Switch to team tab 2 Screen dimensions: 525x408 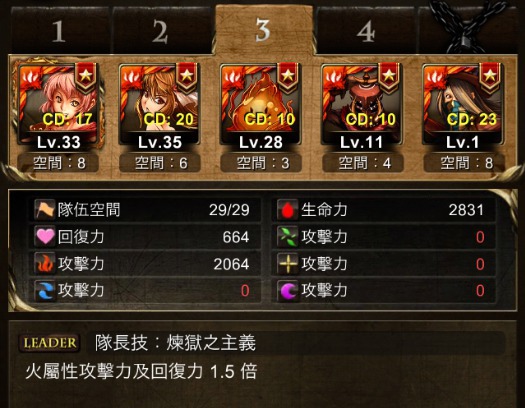pos(161,31)
